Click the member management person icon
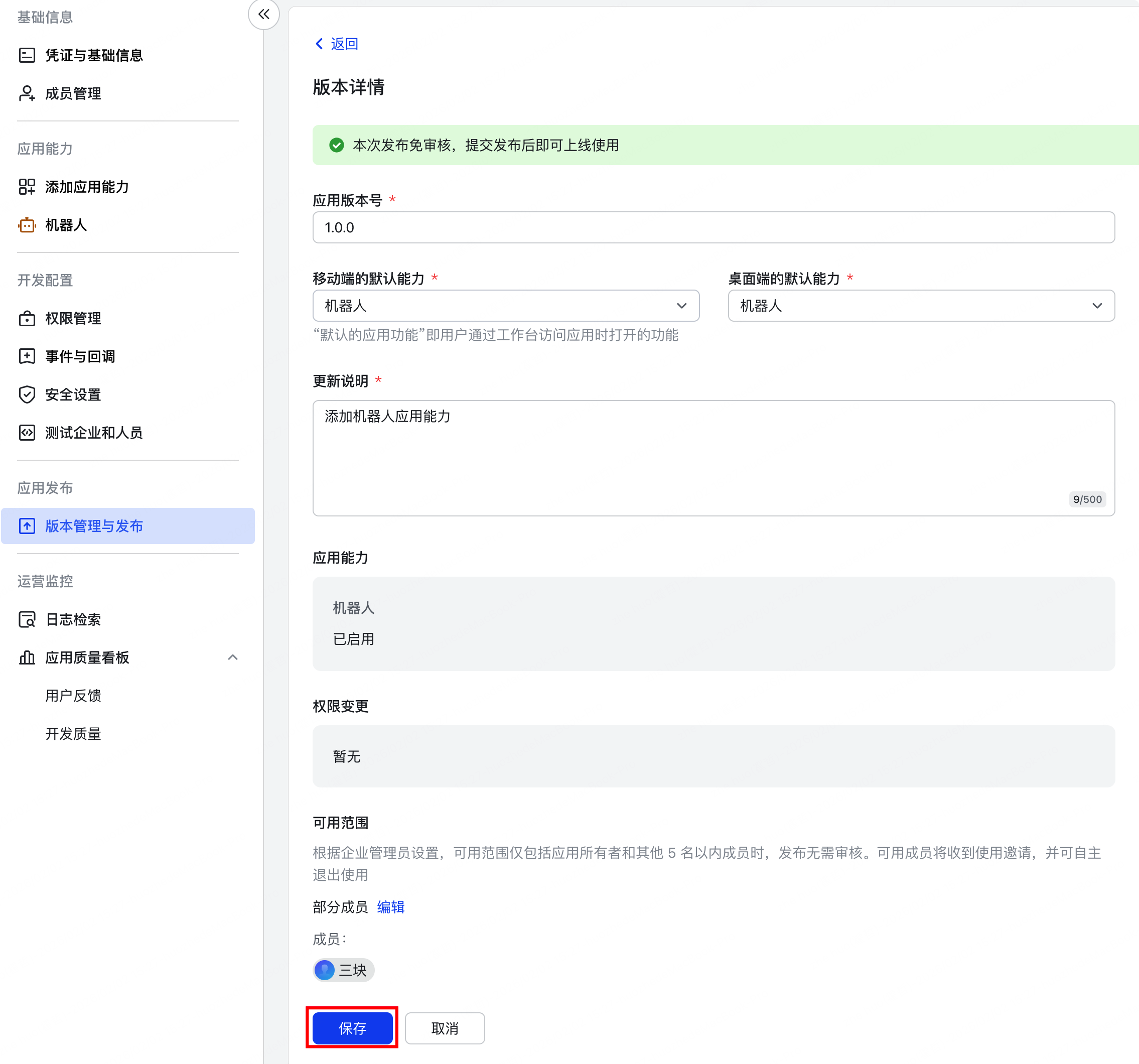The width and height of the screenshot is (1139, 1064). 27,93
